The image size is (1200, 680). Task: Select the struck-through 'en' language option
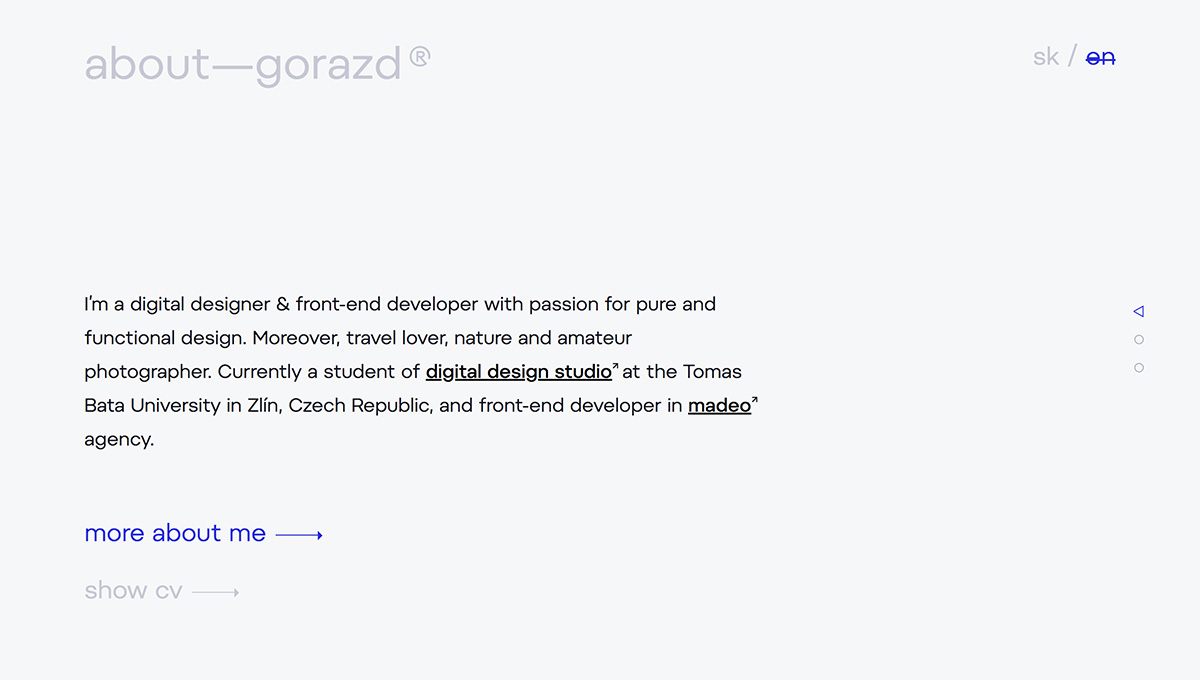point(1100,58)
